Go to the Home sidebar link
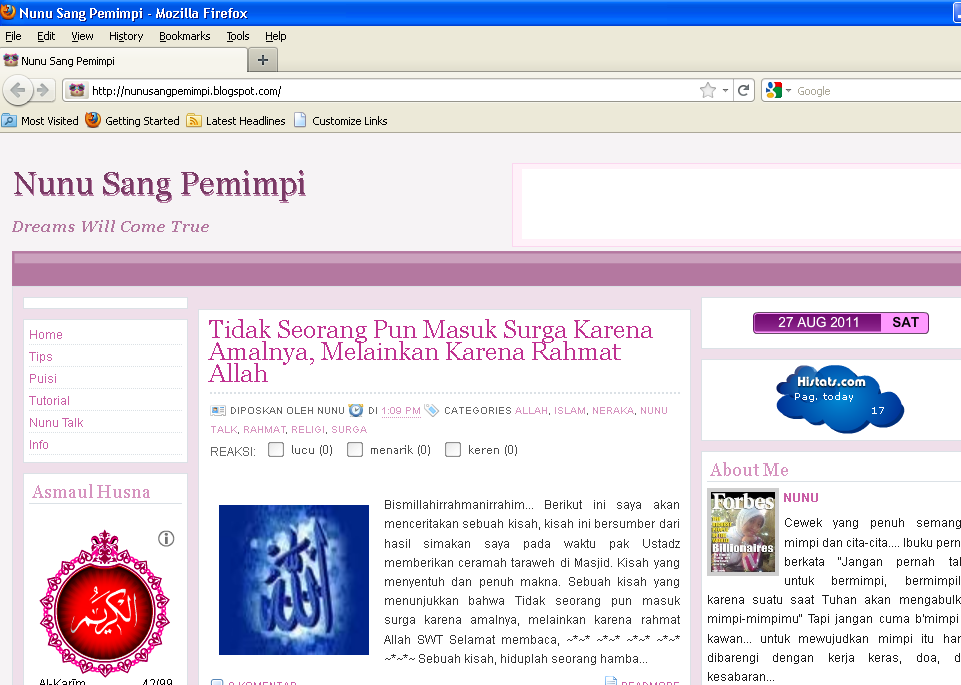 tap(46, 335)
